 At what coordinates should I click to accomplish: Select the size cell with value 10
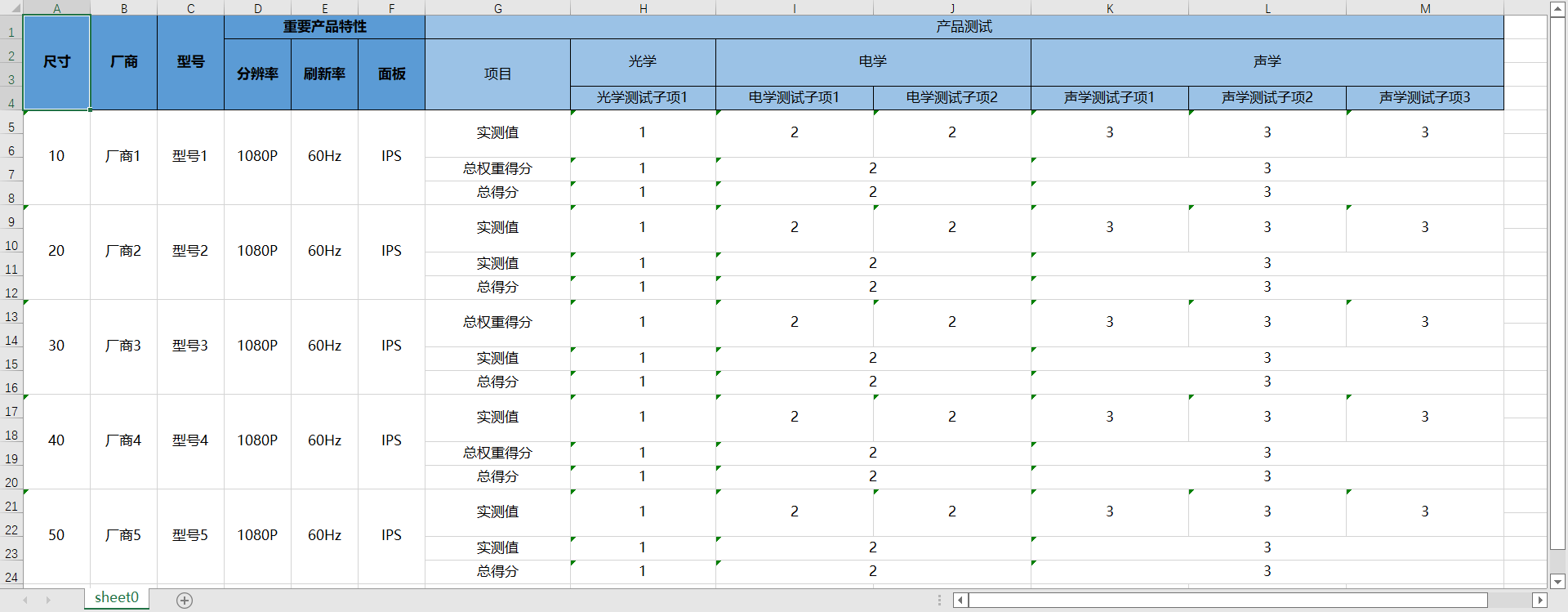[x=56, y=157]
